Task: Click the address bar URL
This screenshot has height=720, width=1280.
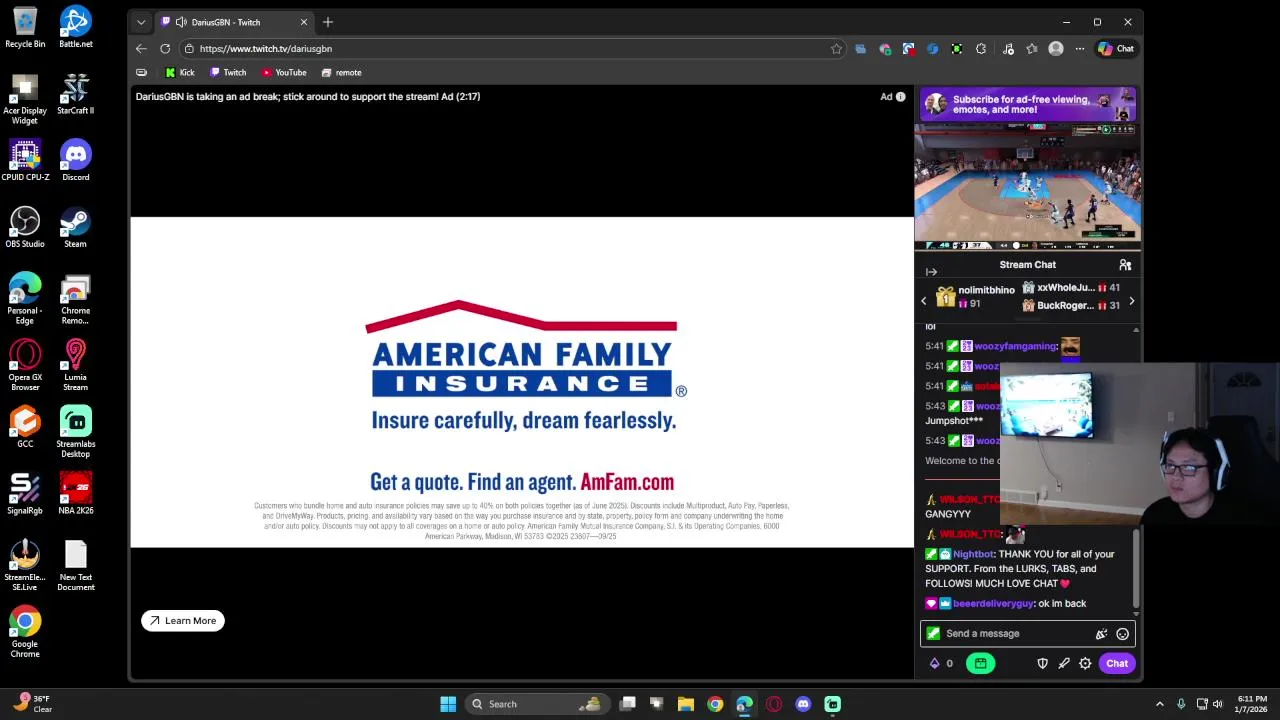Action: pos(265,48)
